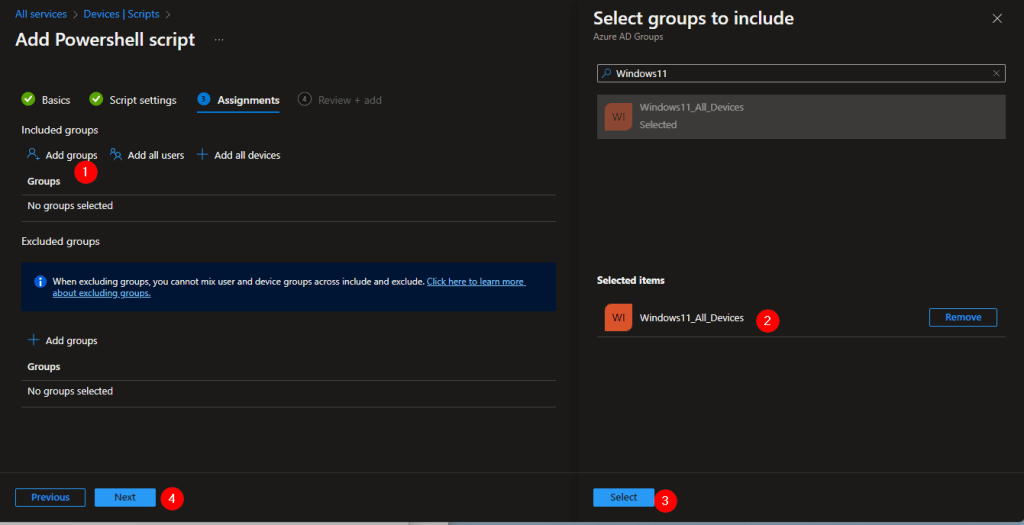The width and height of the screenshot is (1024, 525).
Task: Click in the Windows11 search field
Action: tap(800, 73)
